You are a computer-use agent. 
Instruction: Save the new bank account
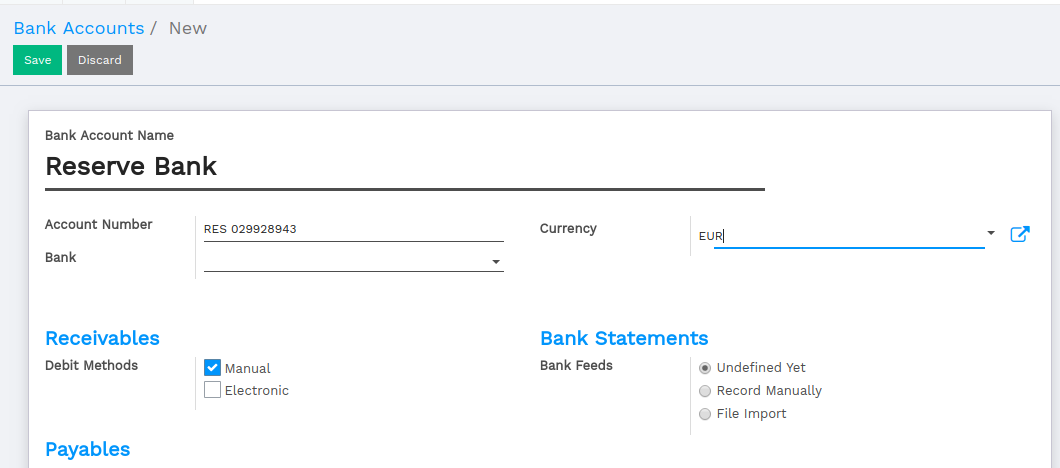(x=38, y=60)
